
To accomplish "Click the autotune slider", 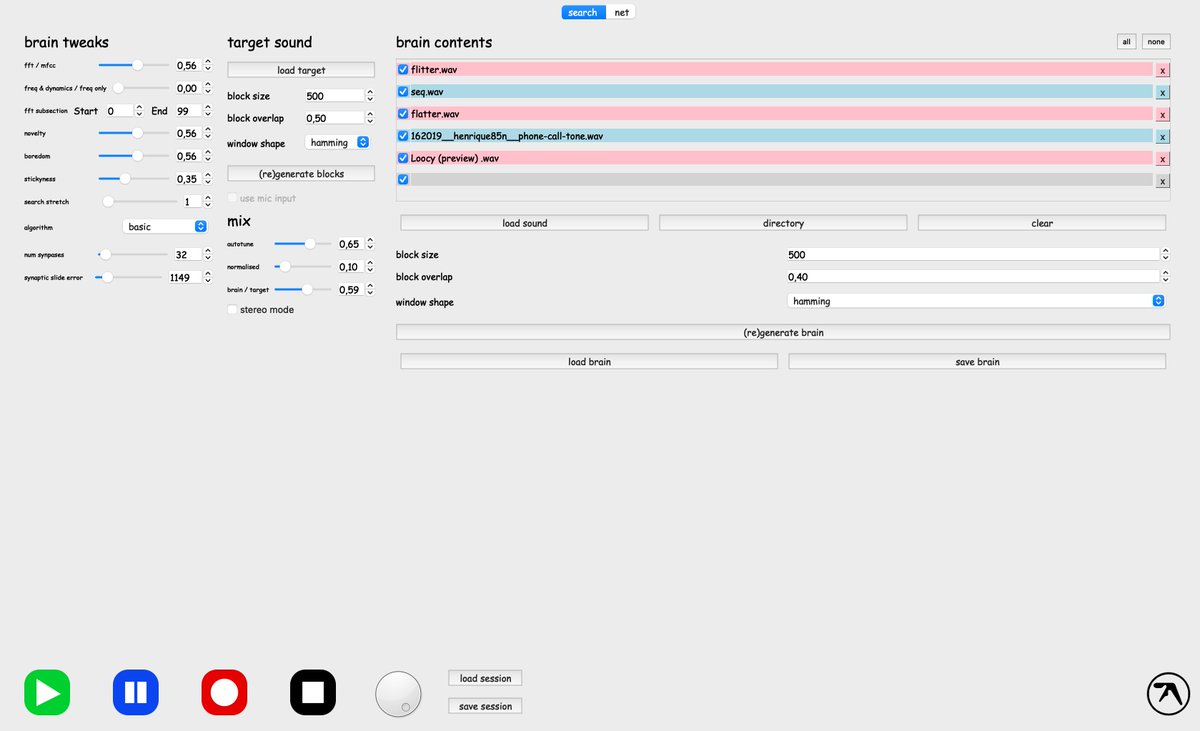I will click(x=303, y=244).
